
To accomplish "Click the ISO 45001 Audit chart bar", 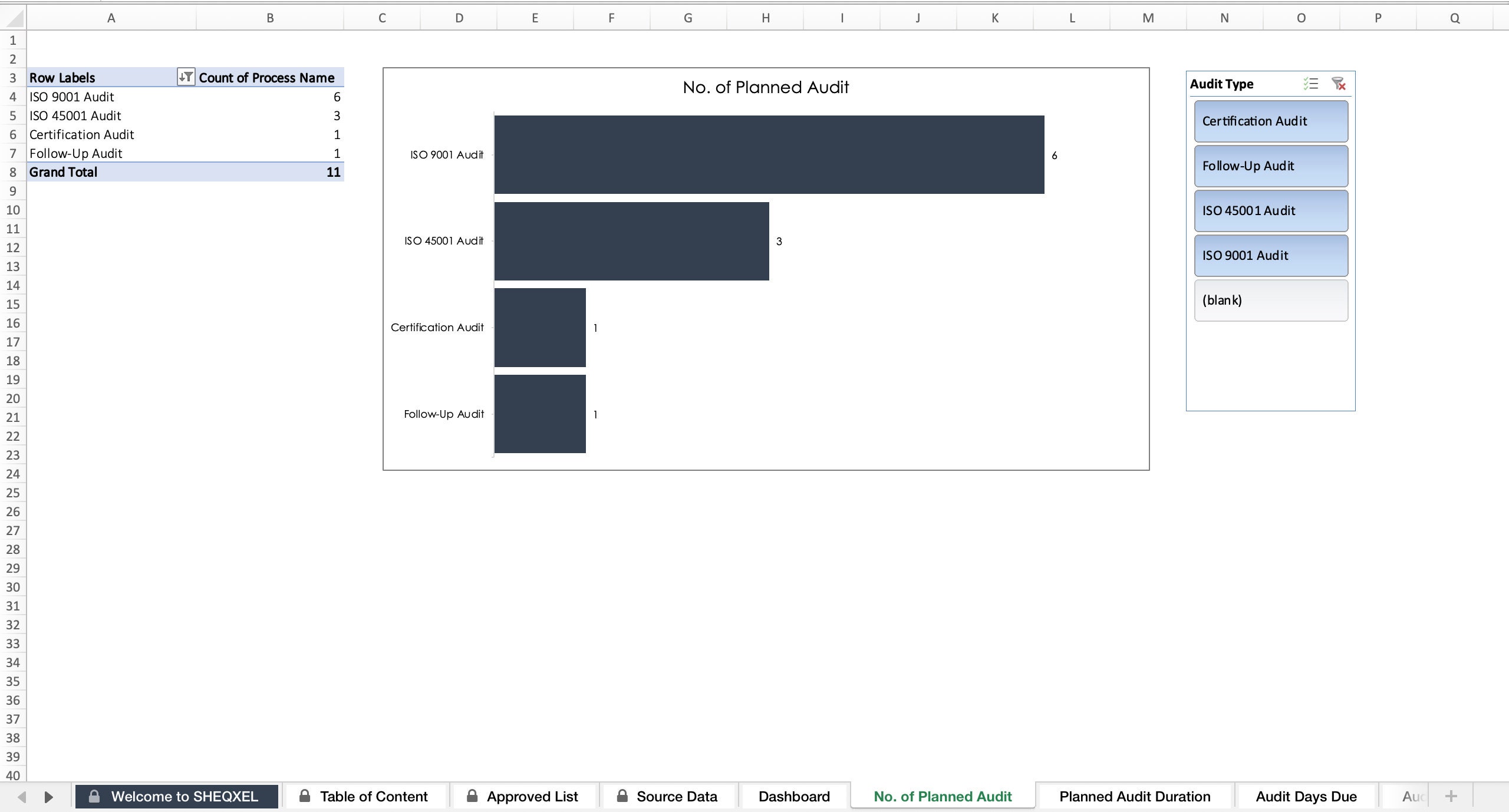I will [632, 241].
